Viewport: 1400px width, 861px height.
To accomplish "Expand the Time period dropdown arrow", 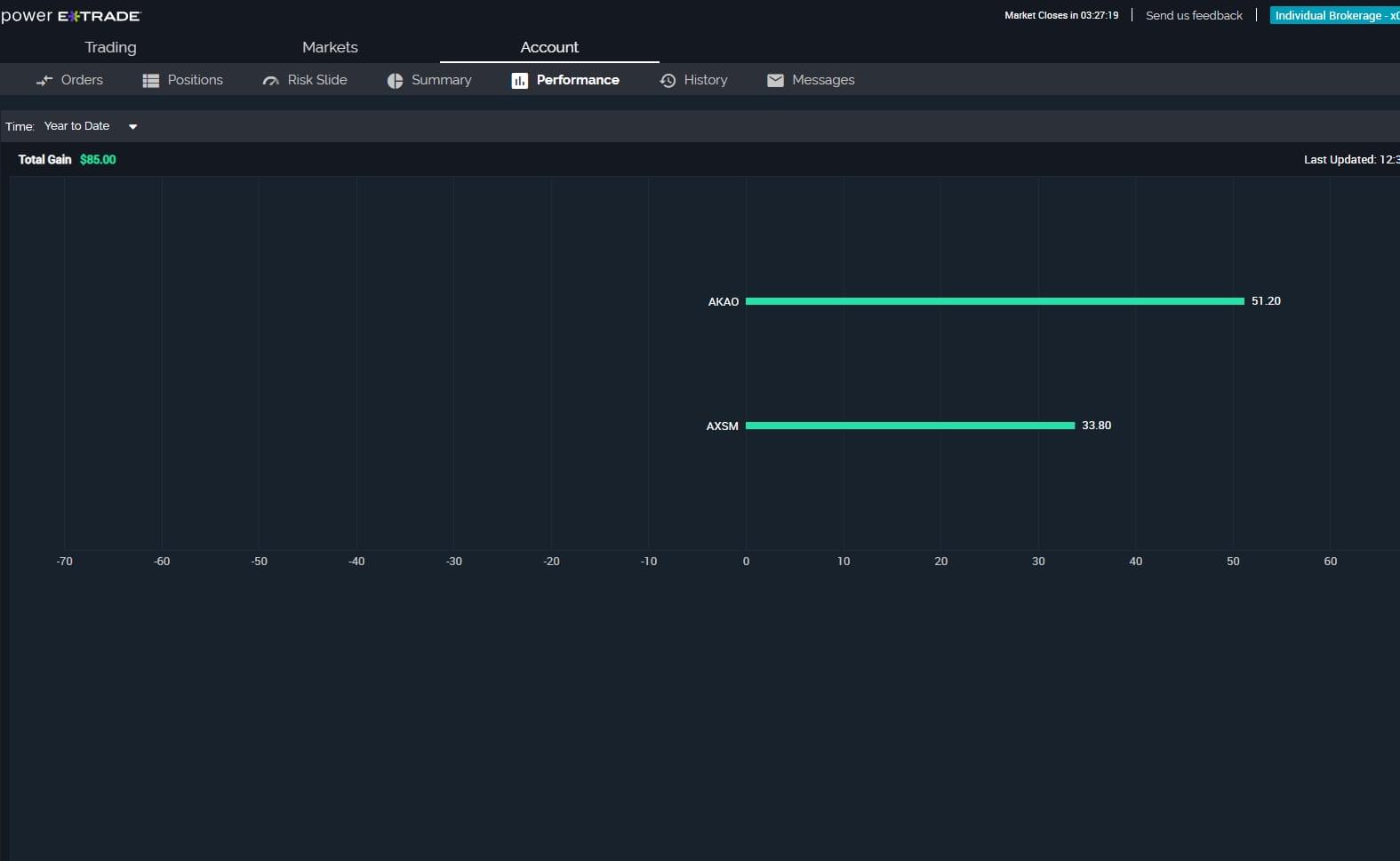I will pyautogui.click(x=132, y=126).
